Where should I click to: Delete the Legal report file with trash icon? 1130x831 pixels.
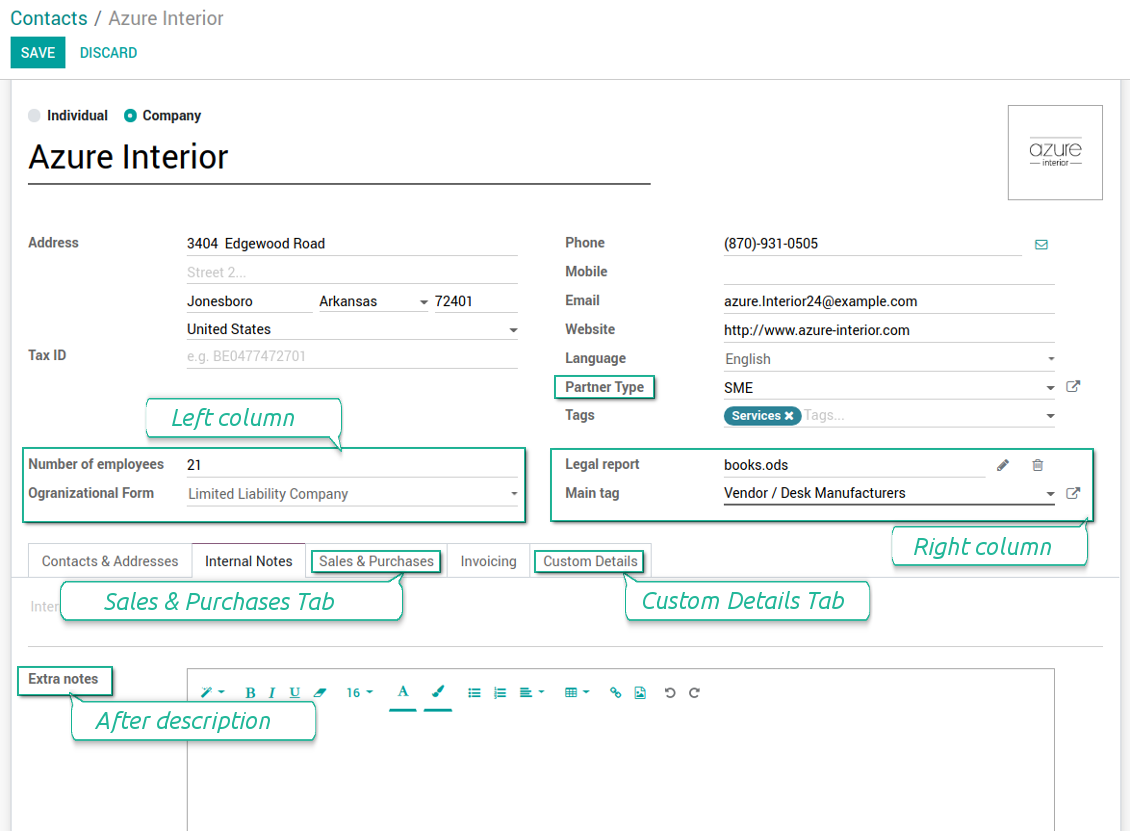1038,465
